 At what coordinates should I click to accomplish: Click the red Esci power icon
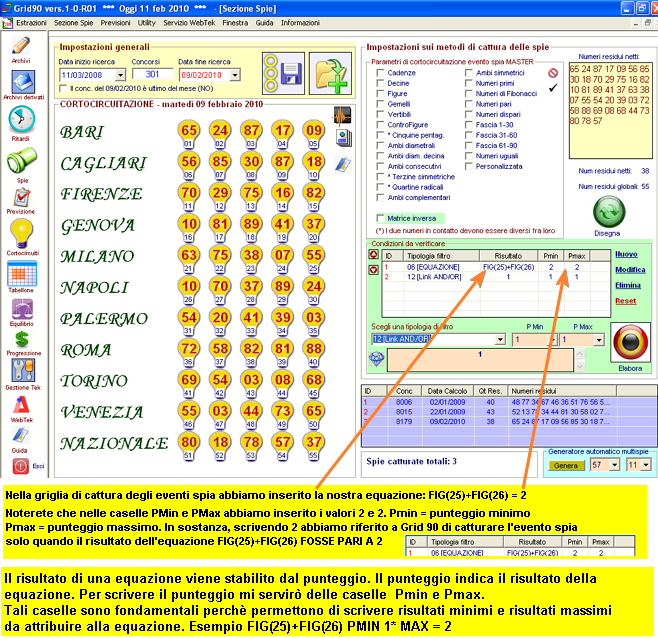point(21,466)
